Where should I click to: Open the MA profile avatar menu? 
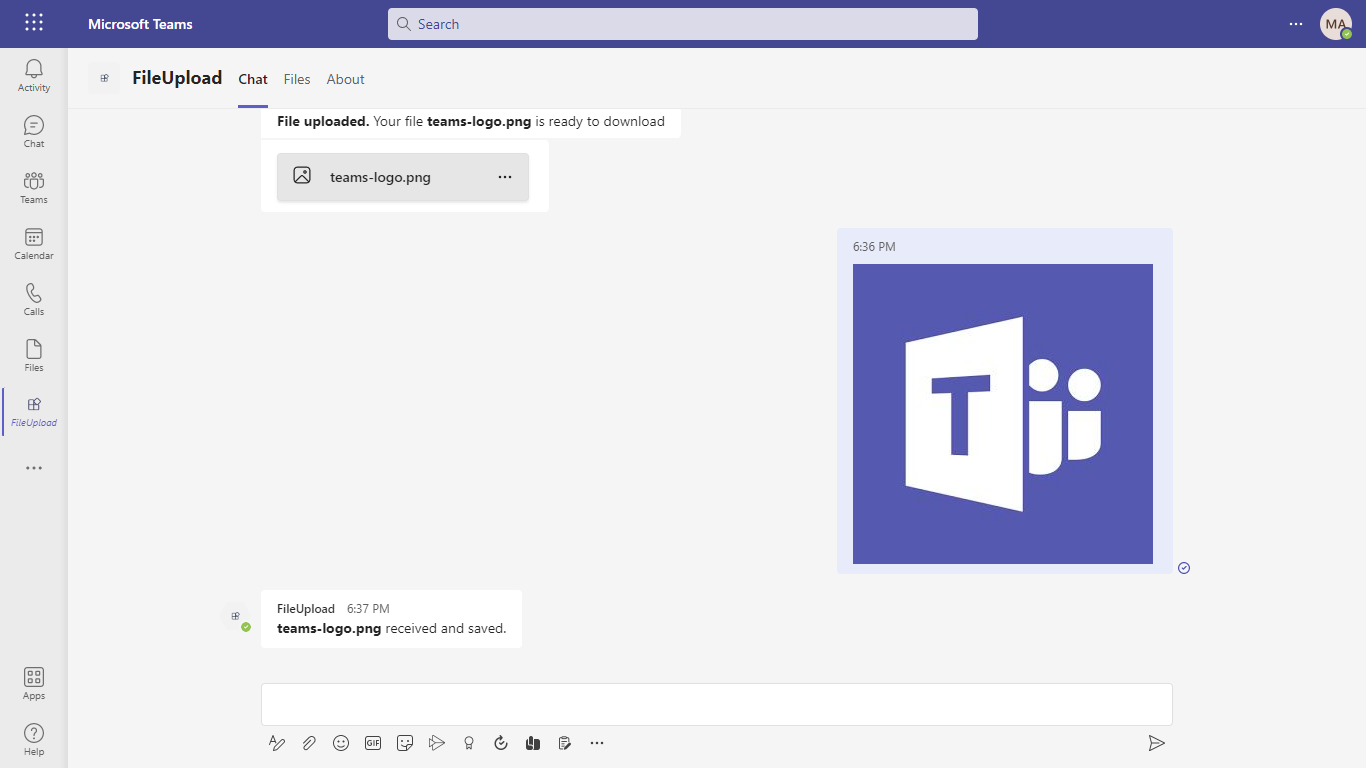(x=1336, y=24)
